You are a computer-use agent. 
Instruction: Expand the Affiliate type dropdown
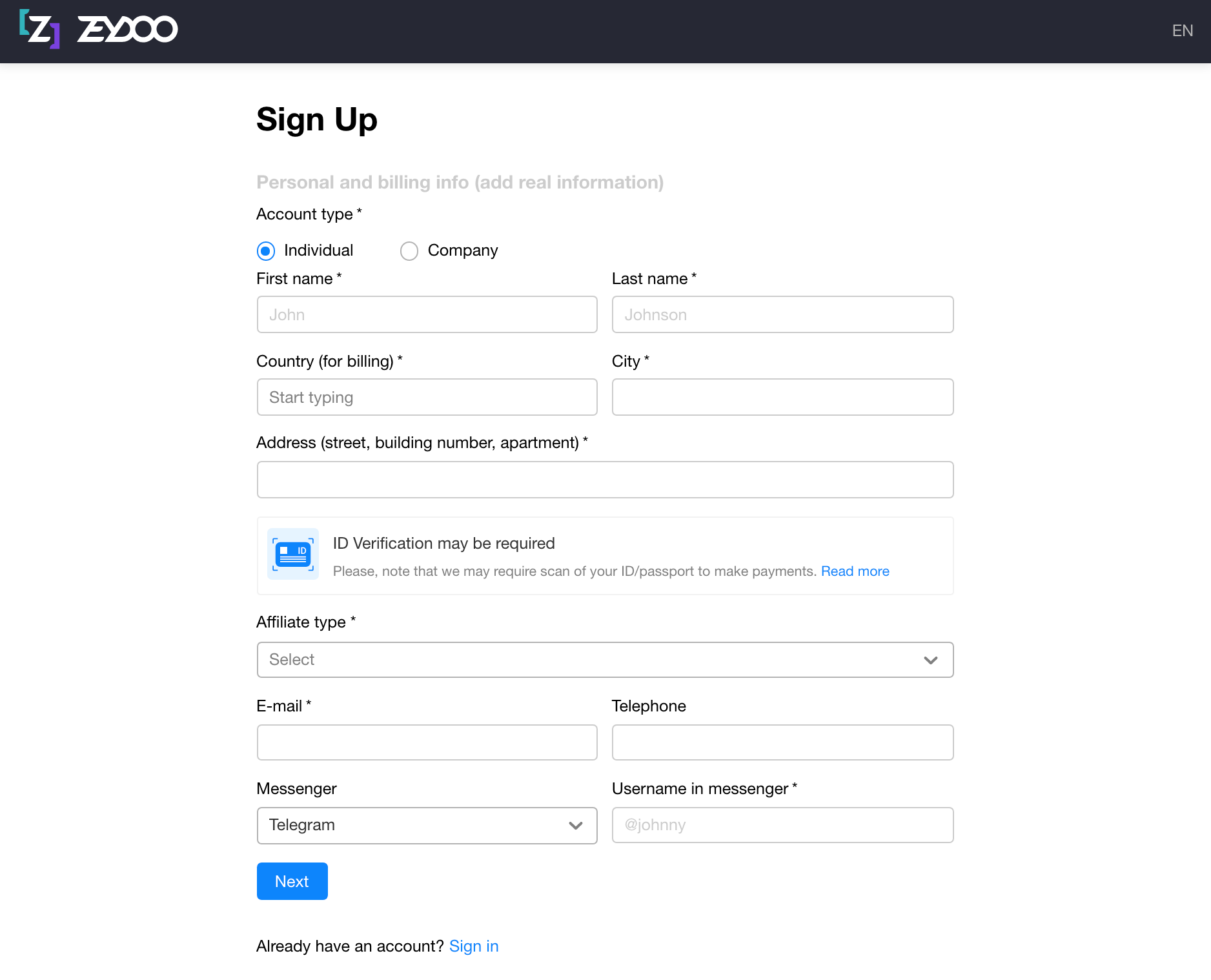coord(605,660)
